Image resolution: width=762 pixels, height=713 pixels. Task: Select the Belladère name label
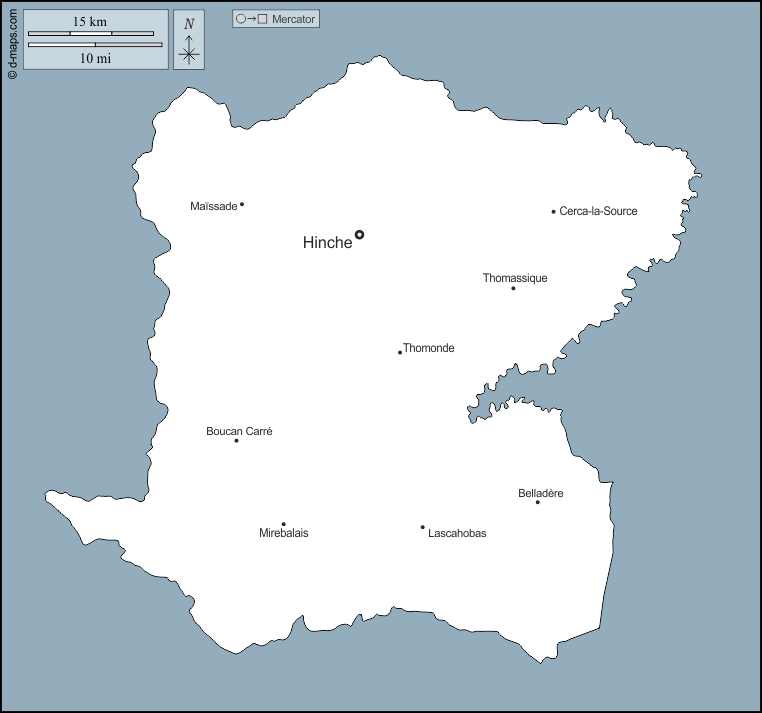541,493
